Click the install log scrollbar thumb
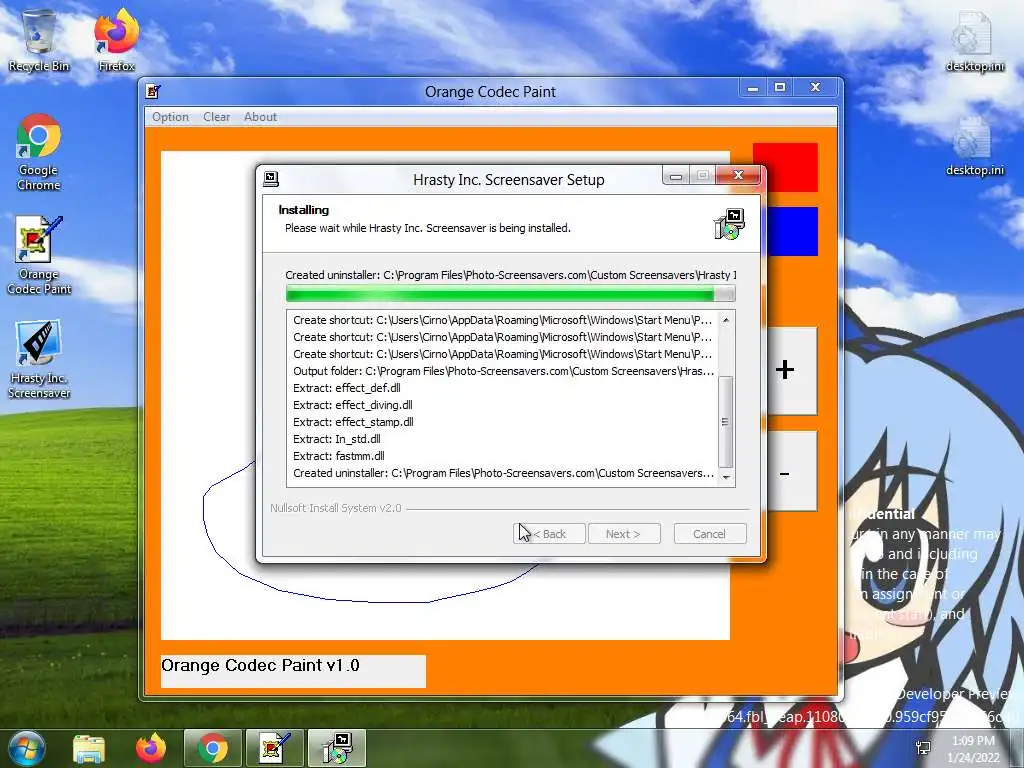Viewport: 1024px width, 768px height. (725, 422)
